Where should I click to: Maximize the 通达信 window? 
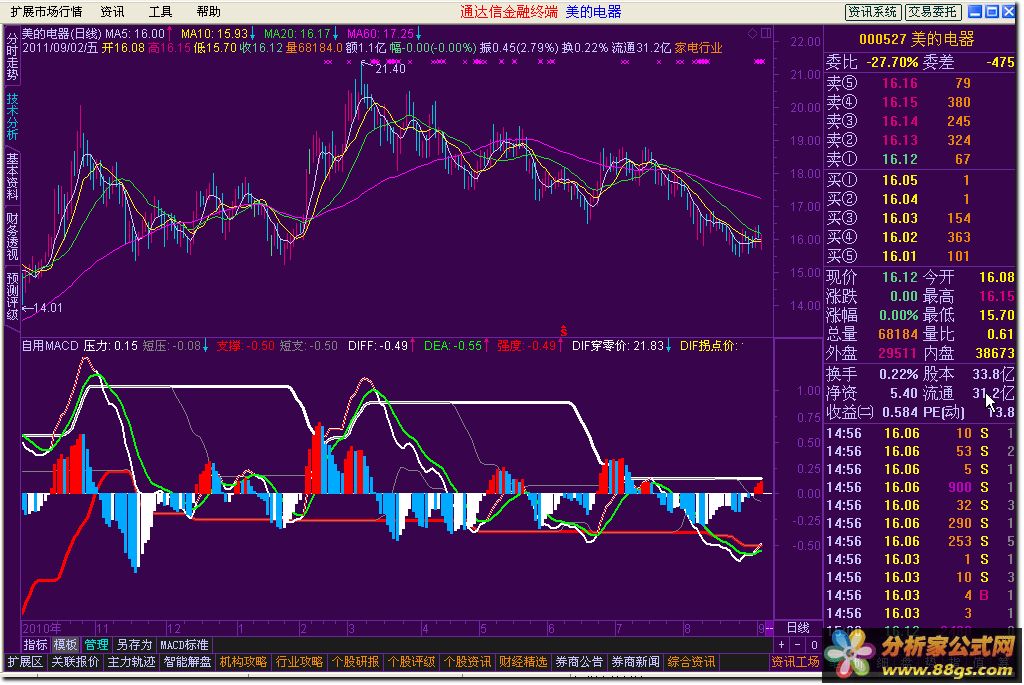tap(992, 11)
